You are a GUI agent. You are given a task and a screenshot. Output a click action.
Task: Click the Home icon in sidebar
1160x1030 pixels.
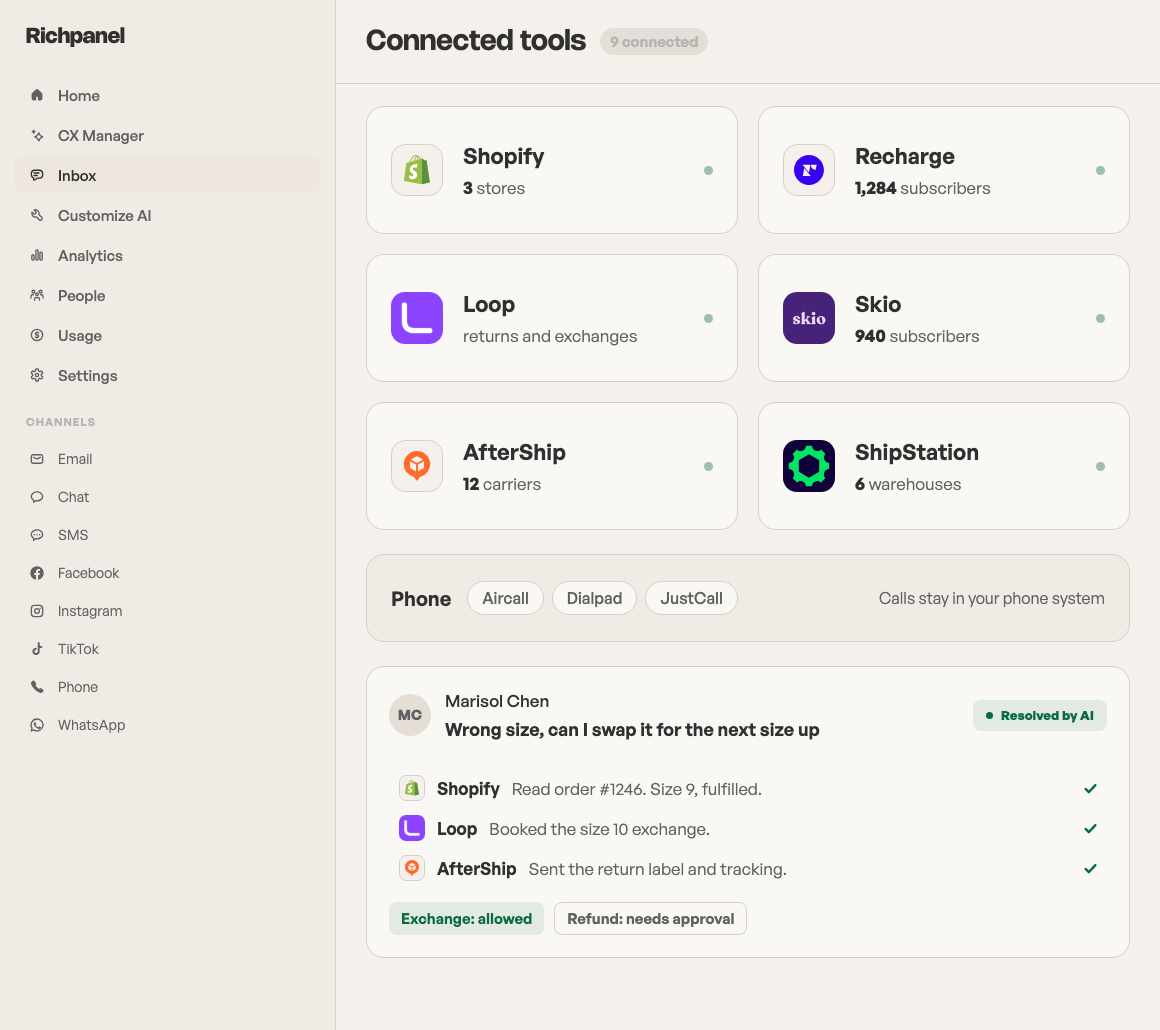pyautogui.click(x=37, y=95)
